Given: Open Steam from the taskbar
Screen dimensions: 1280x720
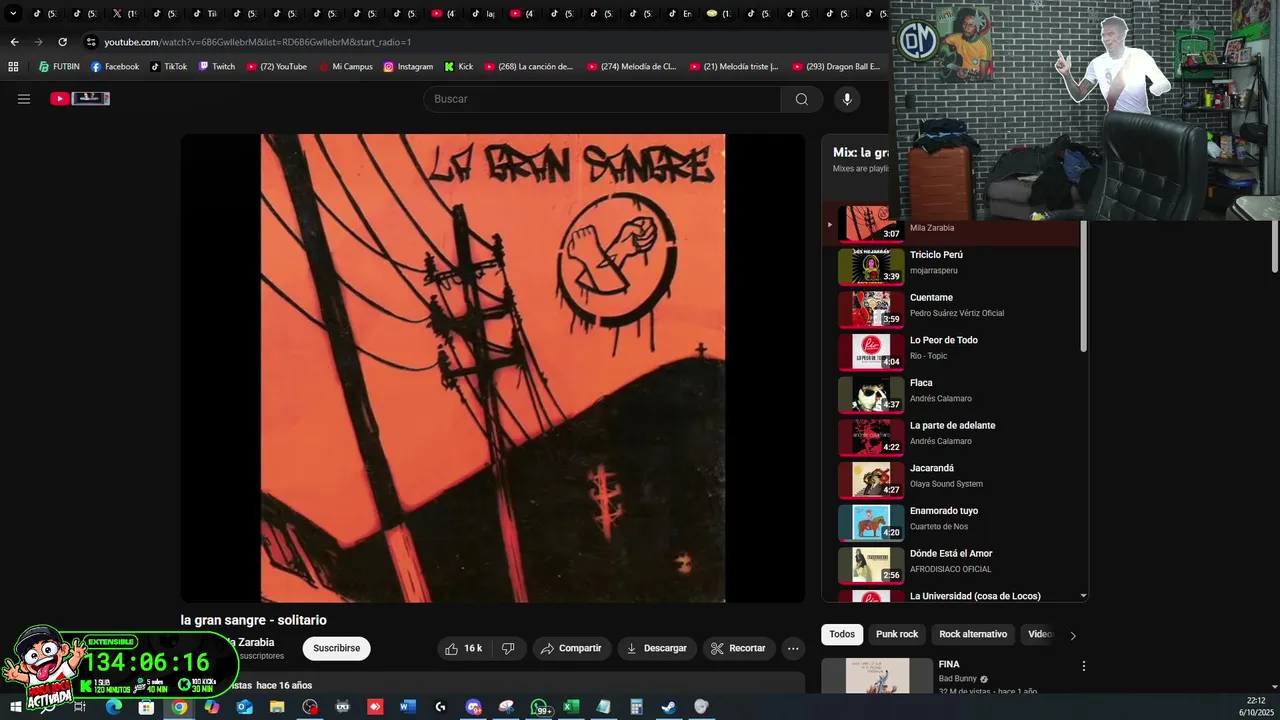Looking at the screenshot, I should [669, 707].
